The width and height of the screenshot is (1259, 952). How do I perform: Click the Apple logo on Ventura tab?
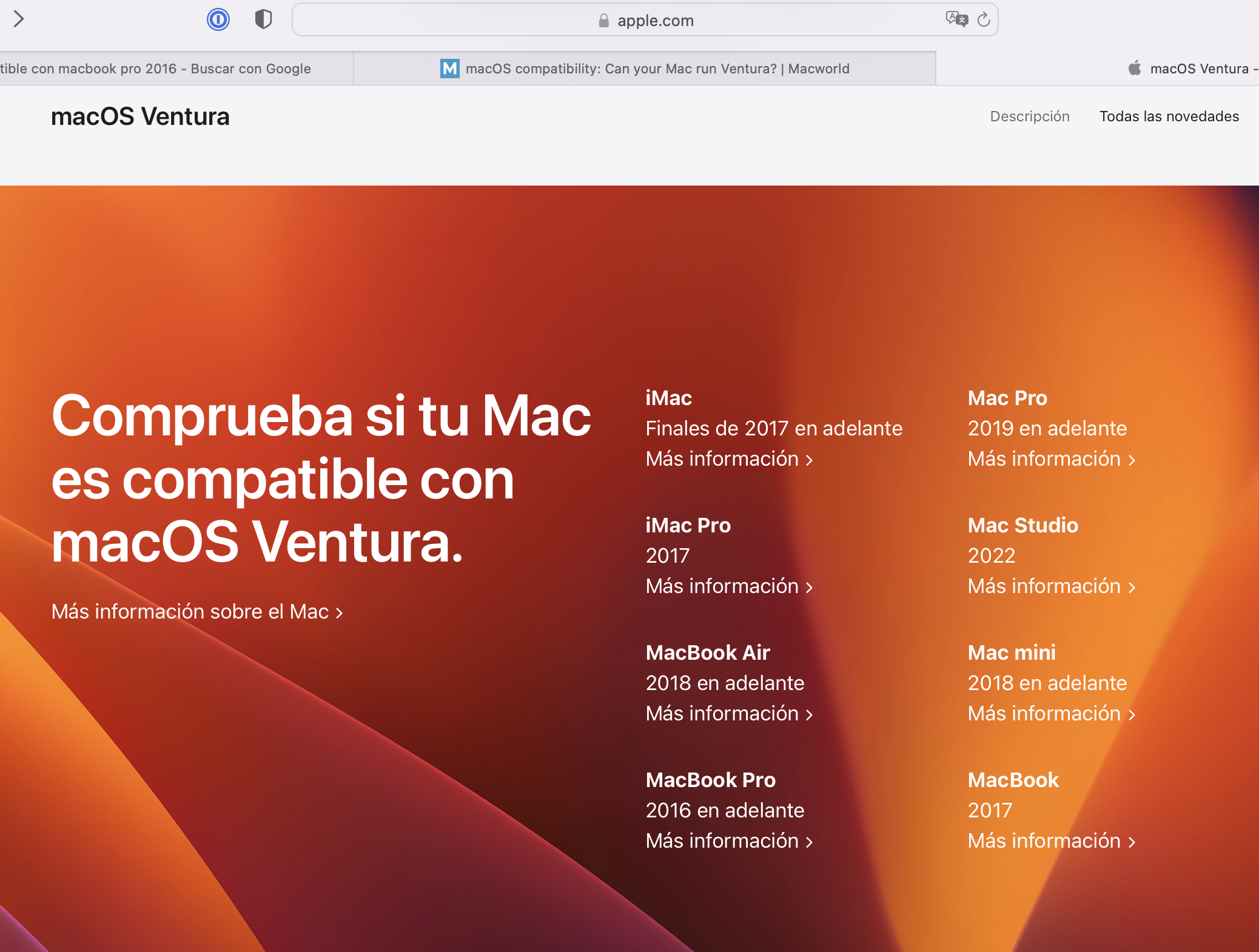point(1135,68)
